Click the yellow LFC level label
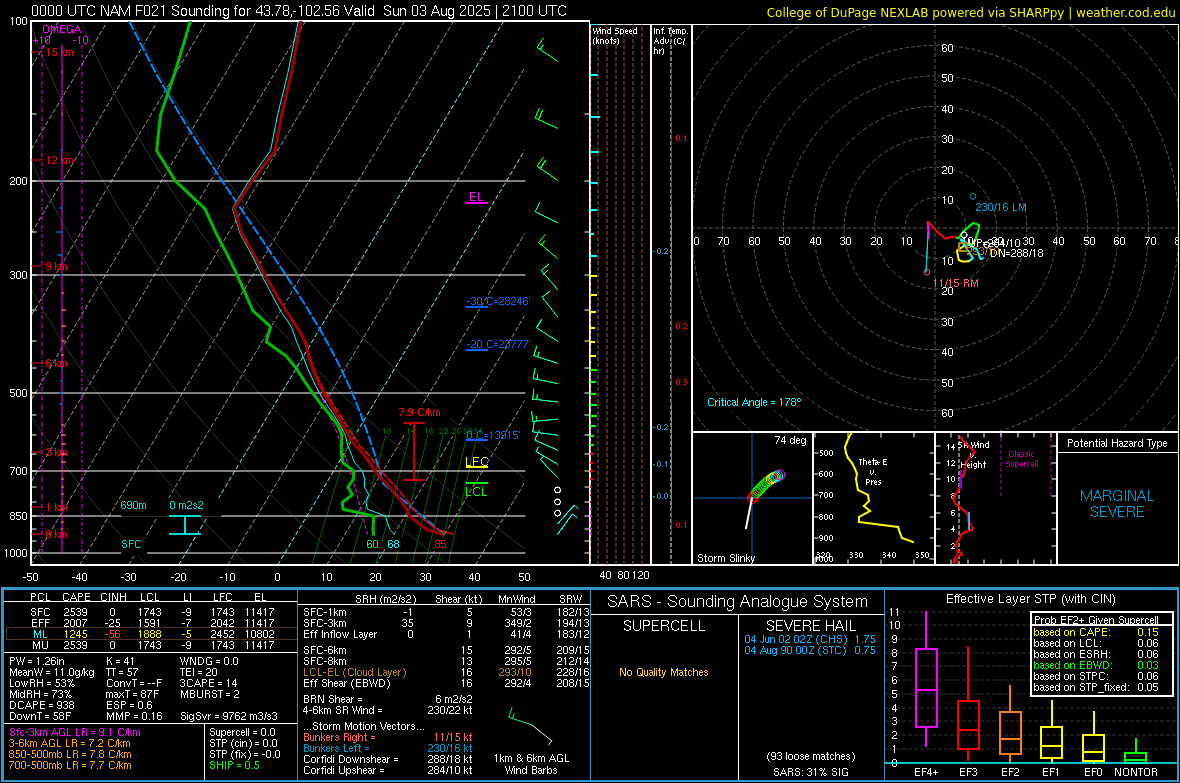 pyautogui.click(x=477, y=462)
